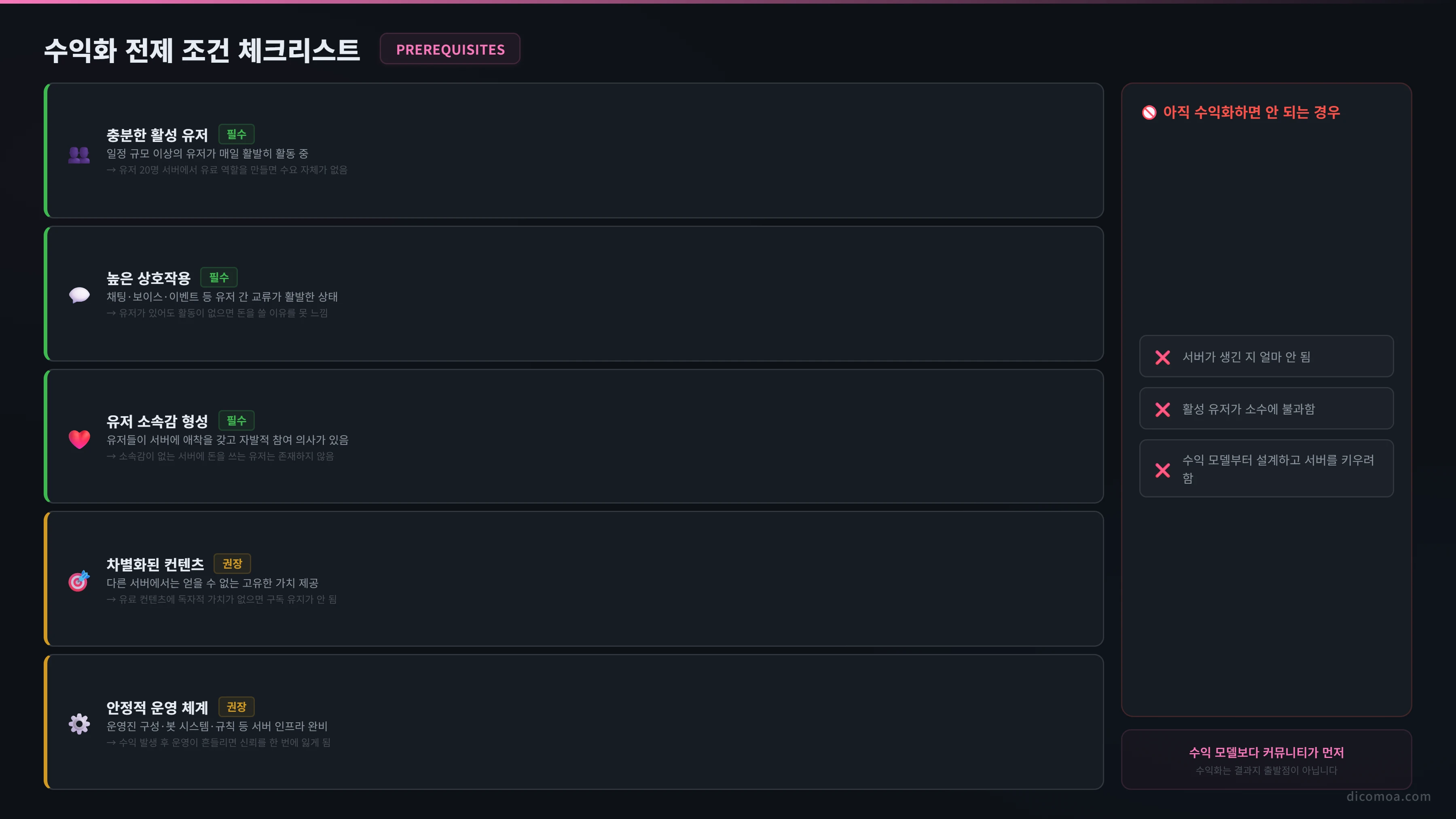The image size is (1456, 819).
Task: Click the X mark beside 수익 모델부터 설계하고
Action: coord(1163,470)
